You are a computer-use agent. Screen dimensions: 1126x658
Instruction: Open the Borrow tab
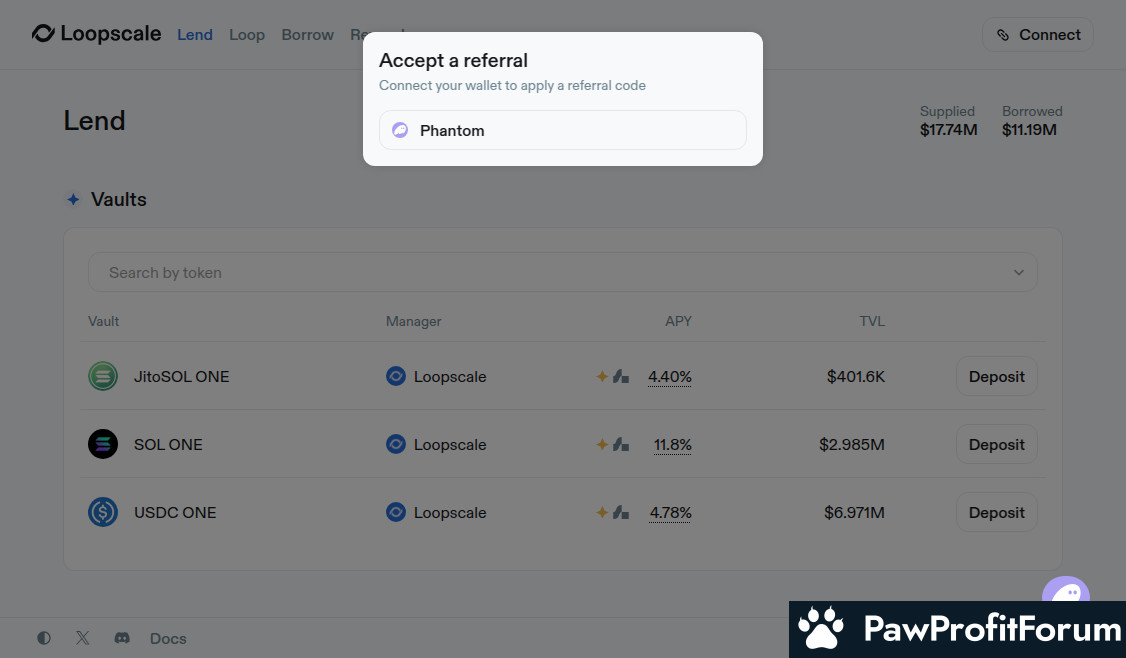(307, 35)
